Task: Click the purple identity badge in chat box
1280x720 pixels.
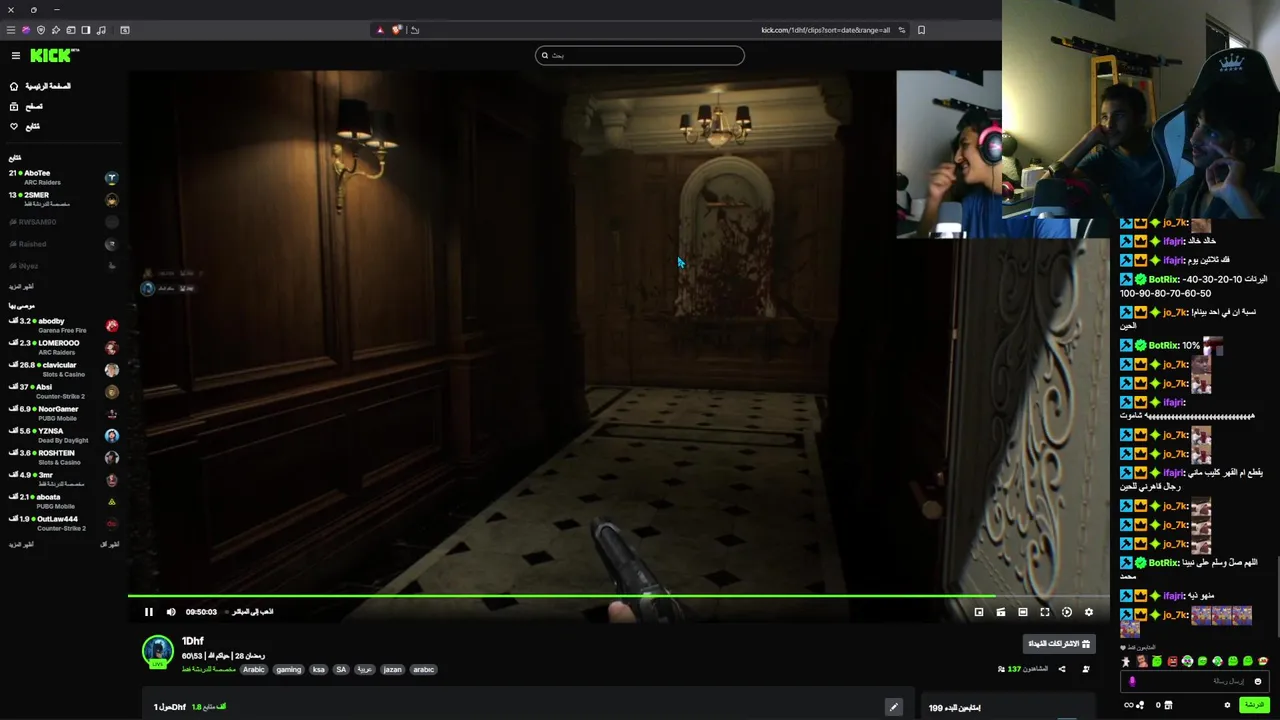Action: tap(1132, 681)
